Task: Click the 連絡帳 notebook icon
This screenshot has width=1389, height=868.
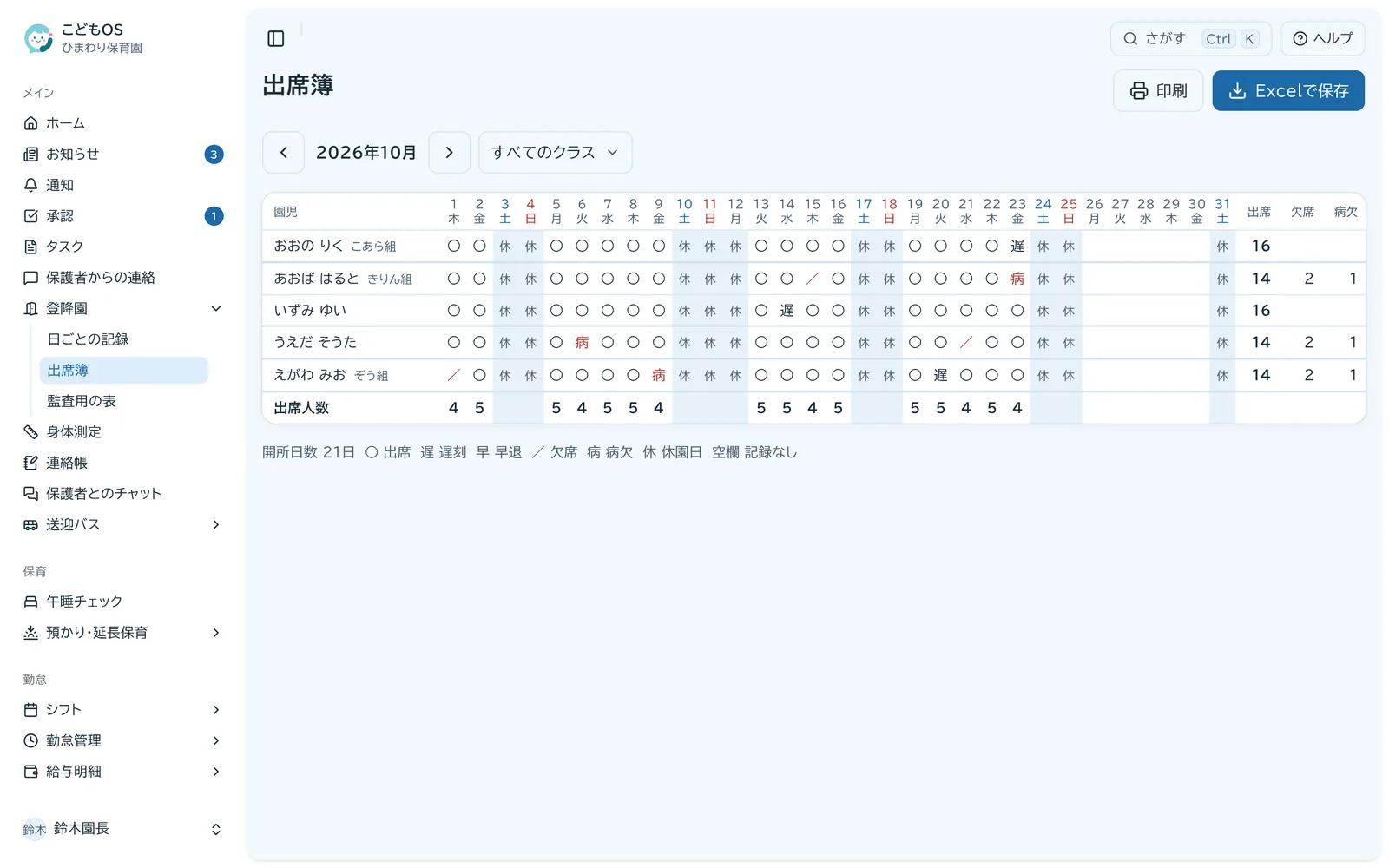Action: point(31,463)
